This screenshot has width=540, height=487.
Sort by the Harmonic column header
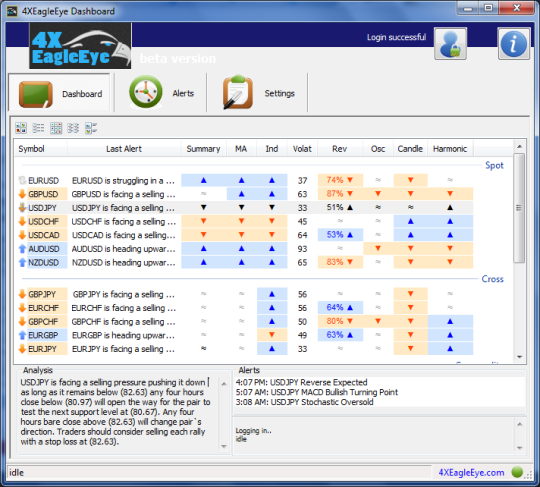coord(450,149)
